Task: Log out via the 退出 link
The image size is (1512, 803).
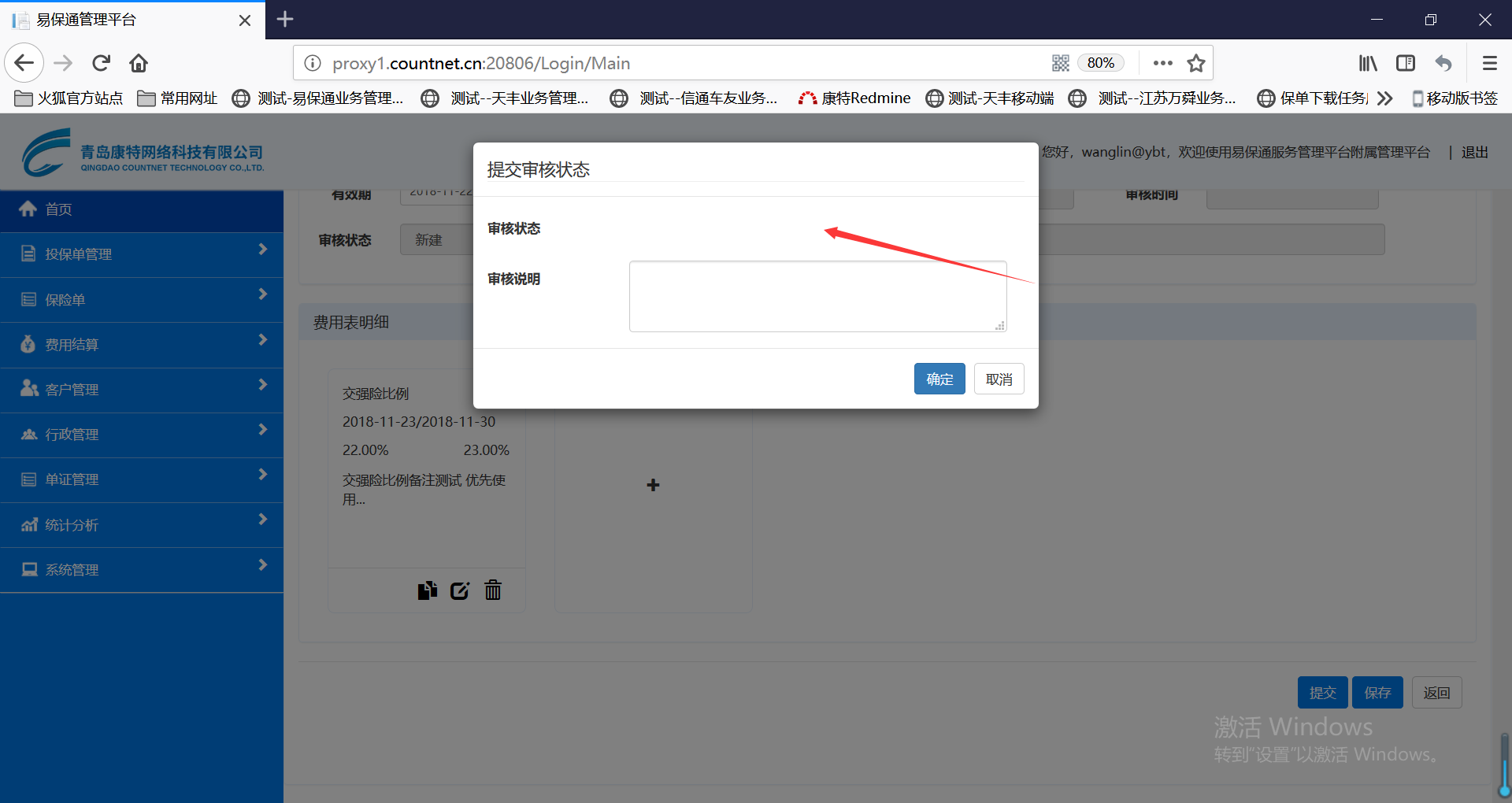Action: [1475, 153]
